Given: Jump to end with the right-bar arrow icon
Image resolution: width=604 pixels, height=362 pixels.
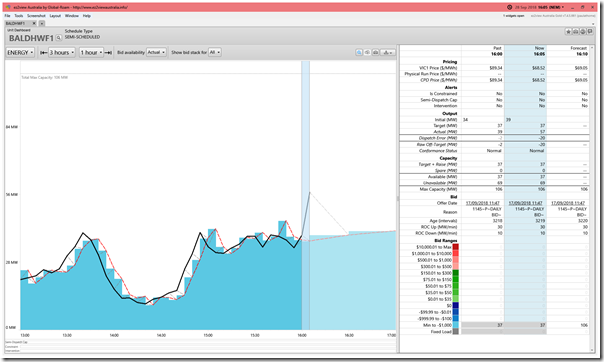Looking at the screenshot, I should pyautogui.click(x=108, y=52).
